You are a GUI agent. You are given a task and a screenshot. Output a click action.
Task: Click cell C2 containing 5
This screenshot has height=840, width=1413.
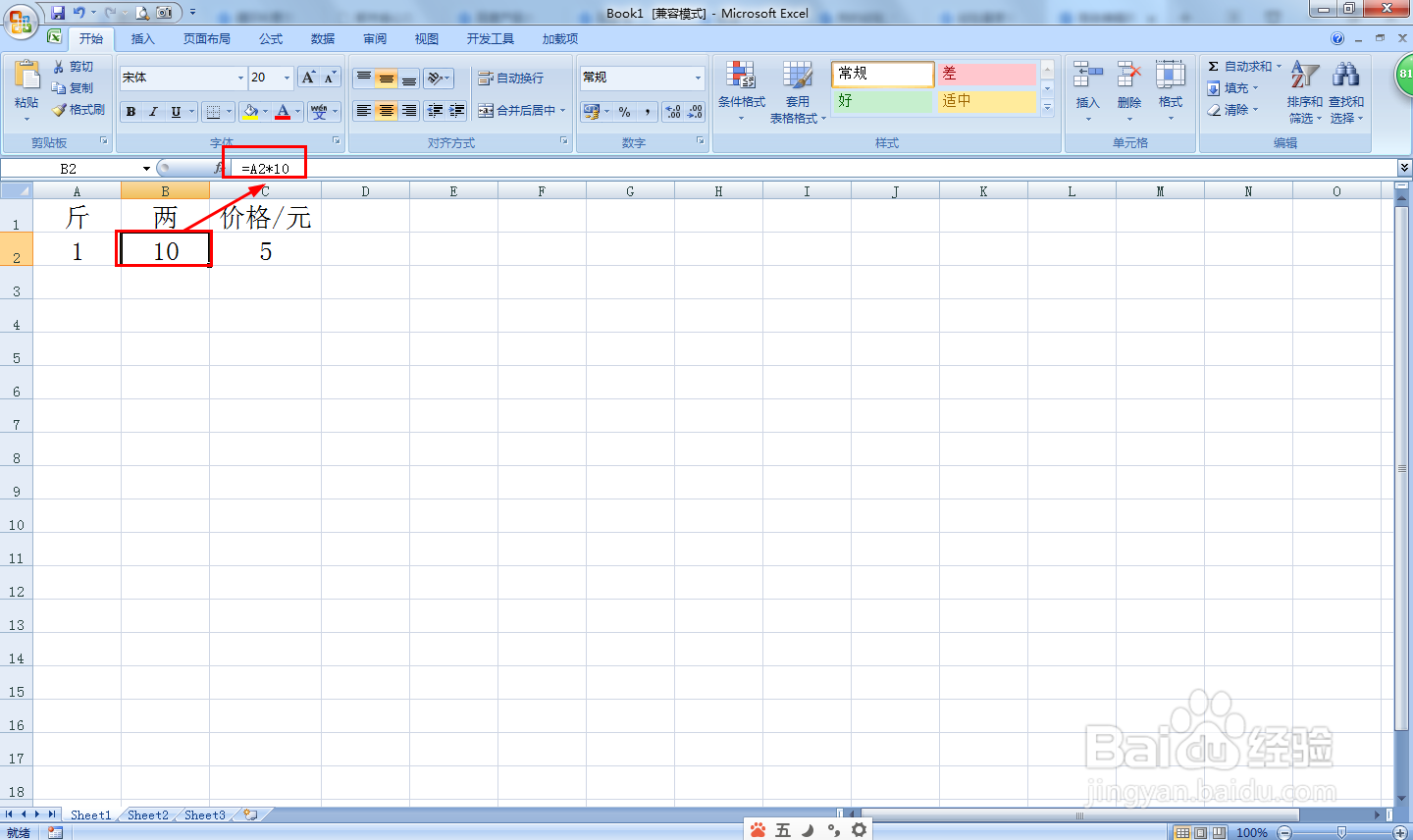(265, 249)
